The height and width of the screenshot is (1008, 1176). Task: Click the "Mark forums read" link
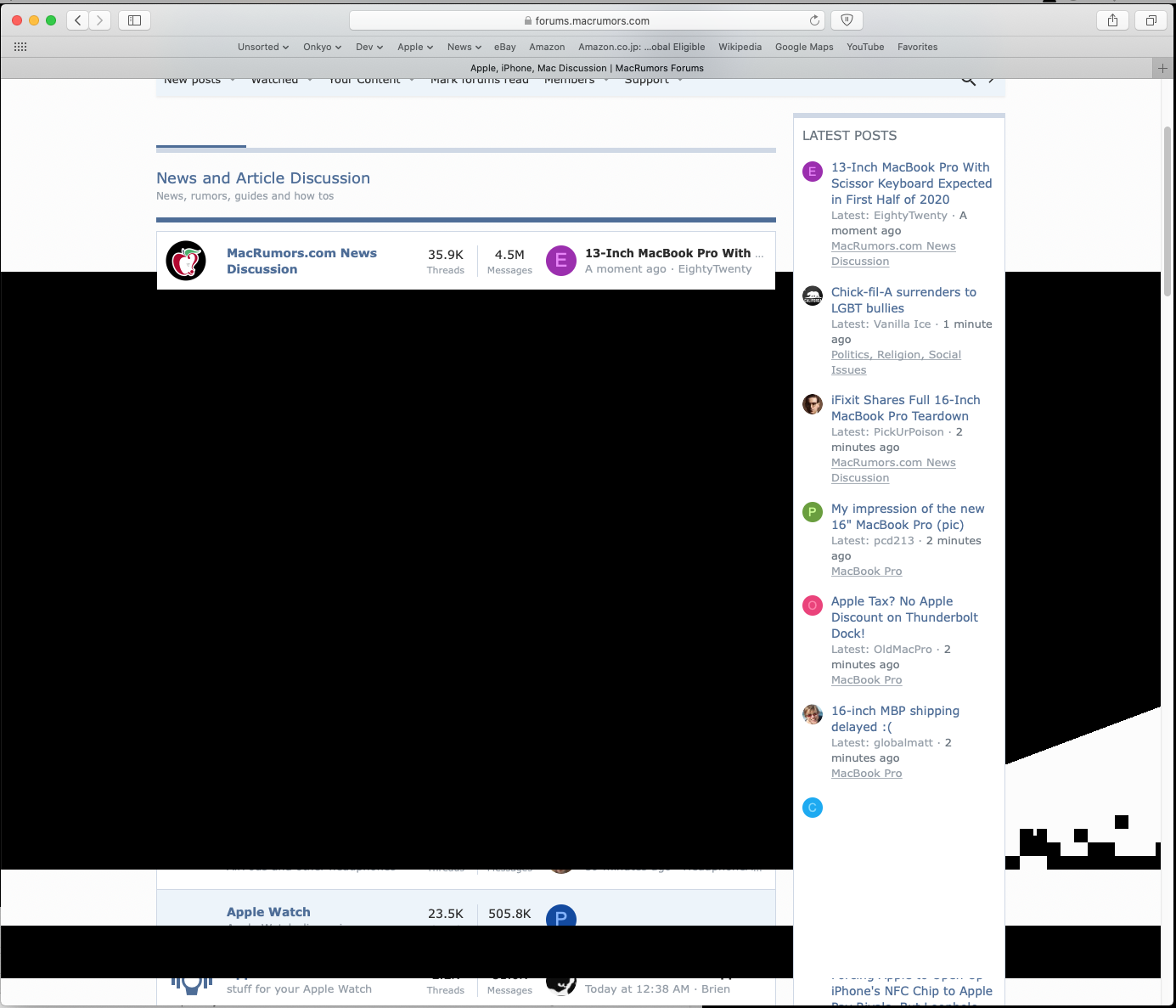(479, 79)
